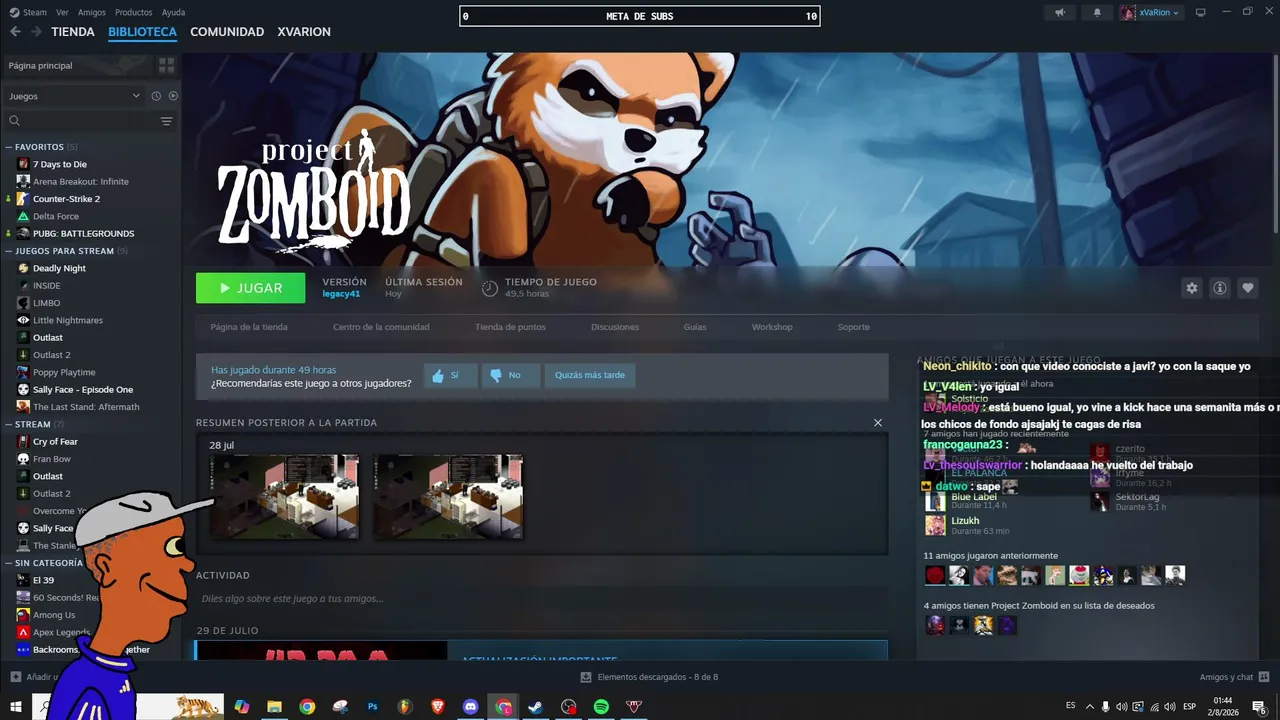Open the XVARION profile tab

(304, 32)
